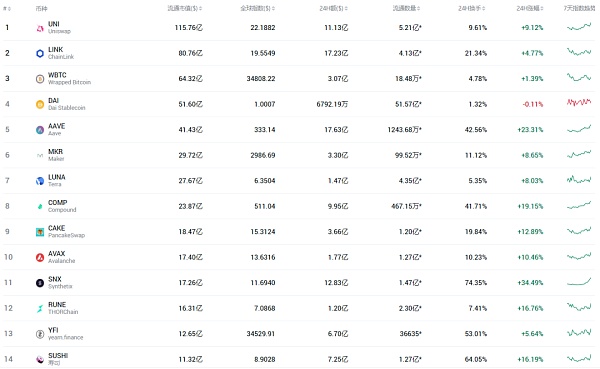Click the CAKE PancakeSwap icon
This screenshot has height=369, width=600.
click(x=40, y=232)
